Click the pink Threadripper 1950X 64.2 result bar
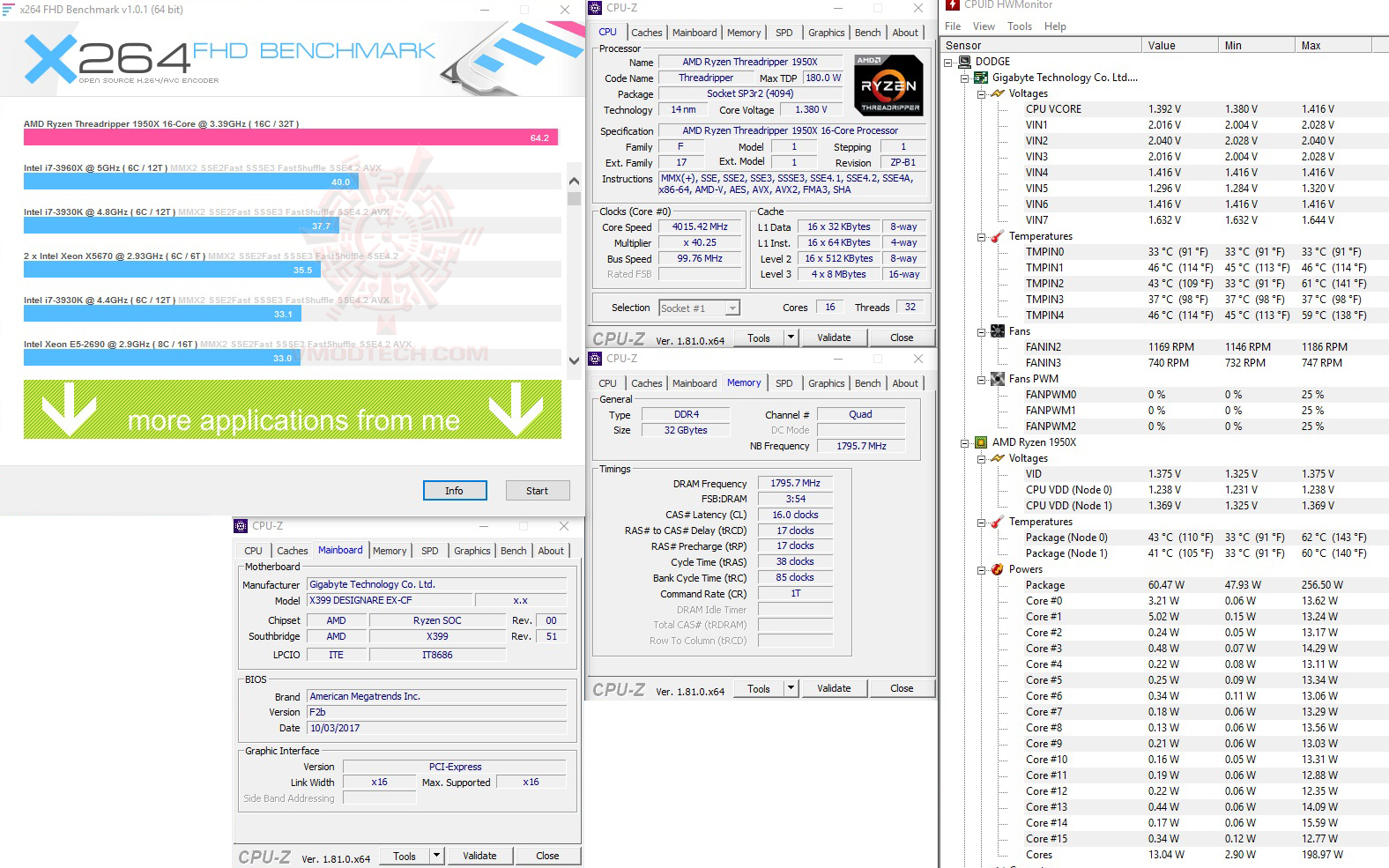The height and width of the screenshot is (868, 1389). [290, 137]
